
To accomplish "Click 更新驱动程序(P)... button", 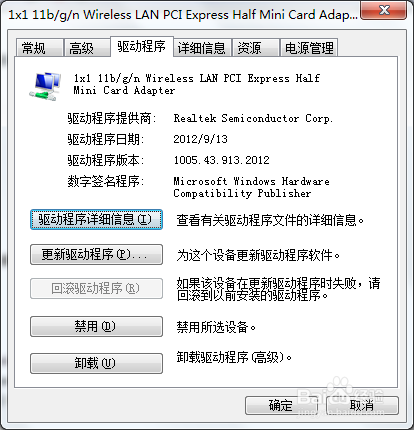I will pyautogui.click(x=96, y=255).
